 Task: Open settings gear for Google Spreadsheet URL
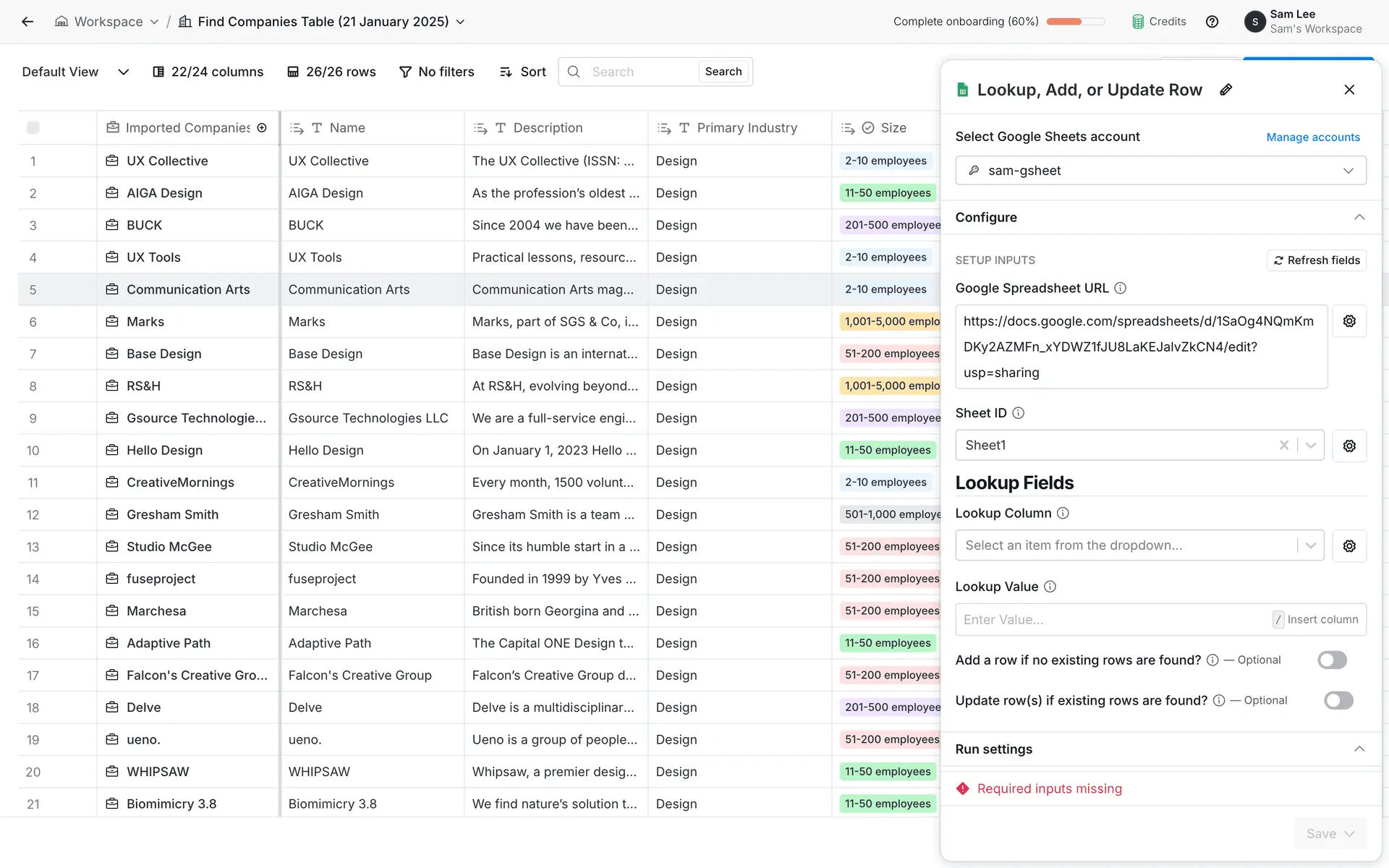point(1348,321)
